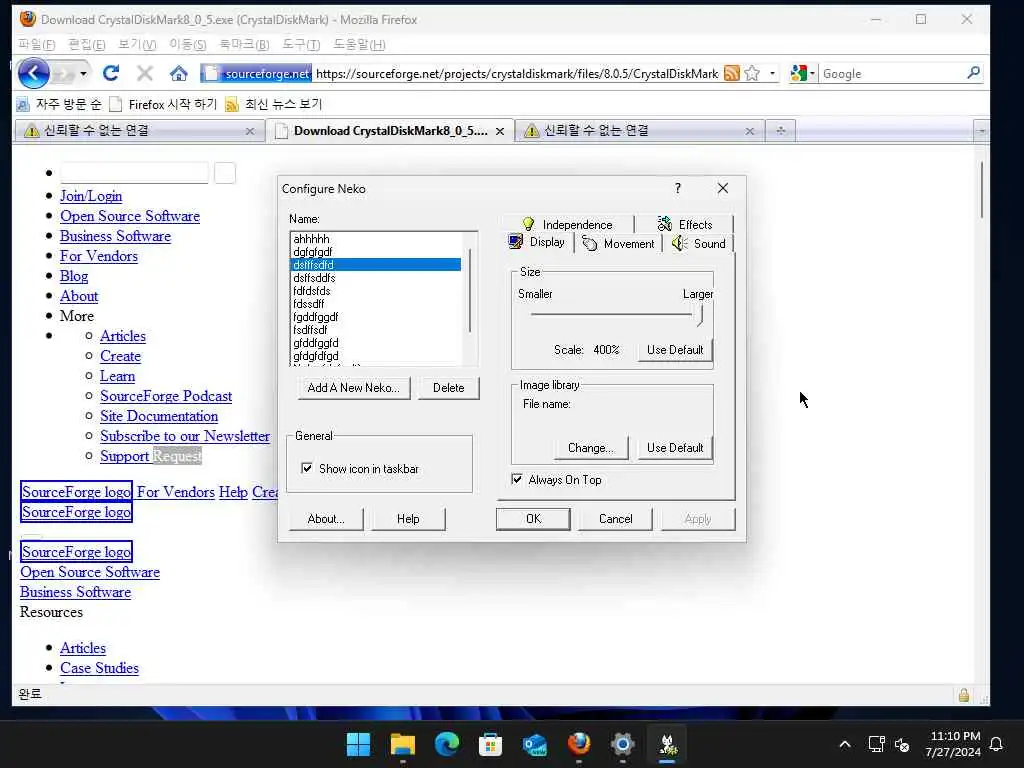This screenshot has width=1024, height=768.
Task: Open back/forward history dropdown arrow
Action: click(83, 73)
